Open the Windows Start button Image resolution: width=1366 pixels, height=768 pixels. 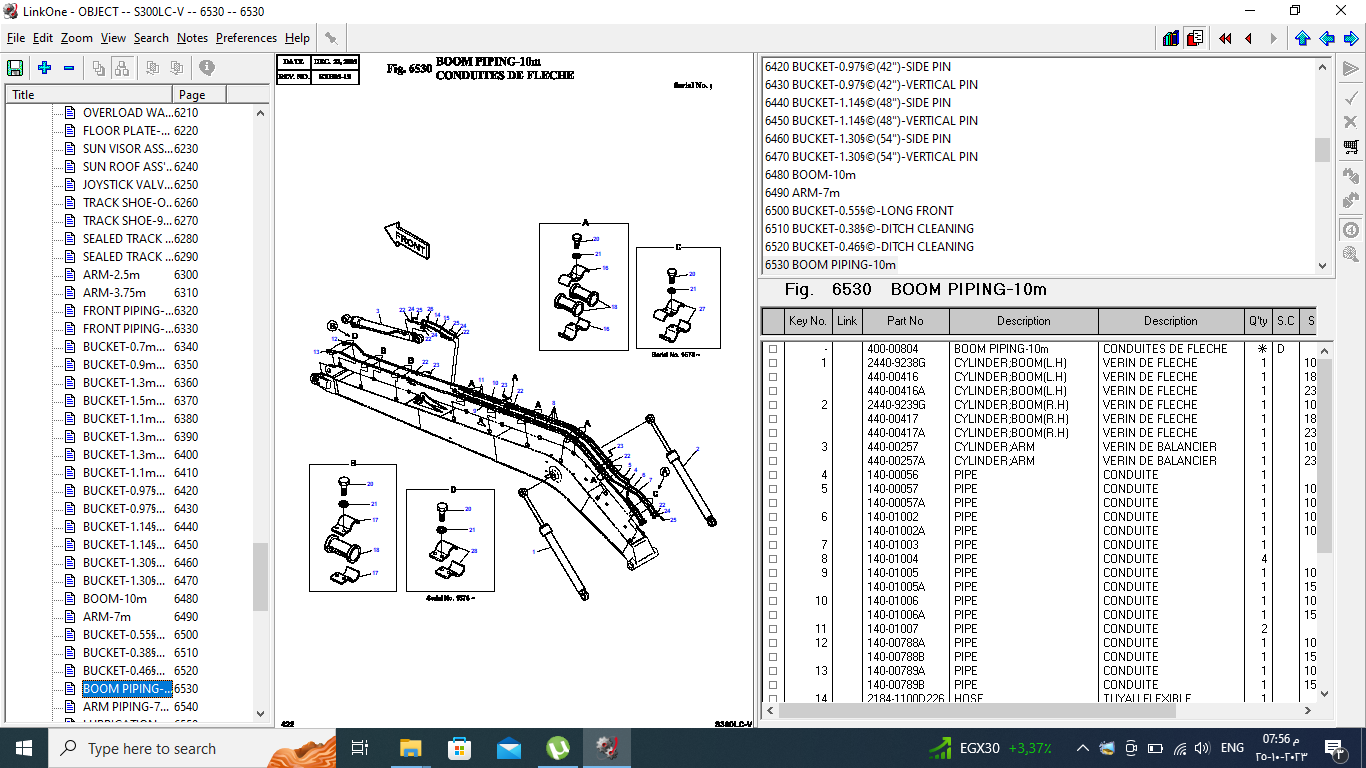tap(23, 748)
